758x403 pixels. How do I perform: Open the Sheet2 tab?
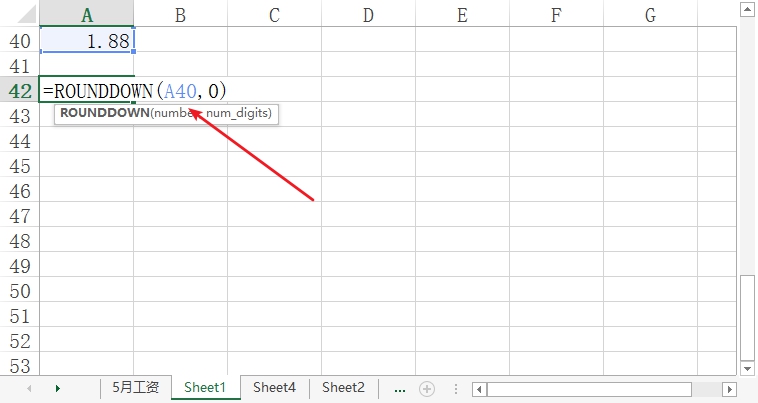pyautogui.click(x=343, y=388)
